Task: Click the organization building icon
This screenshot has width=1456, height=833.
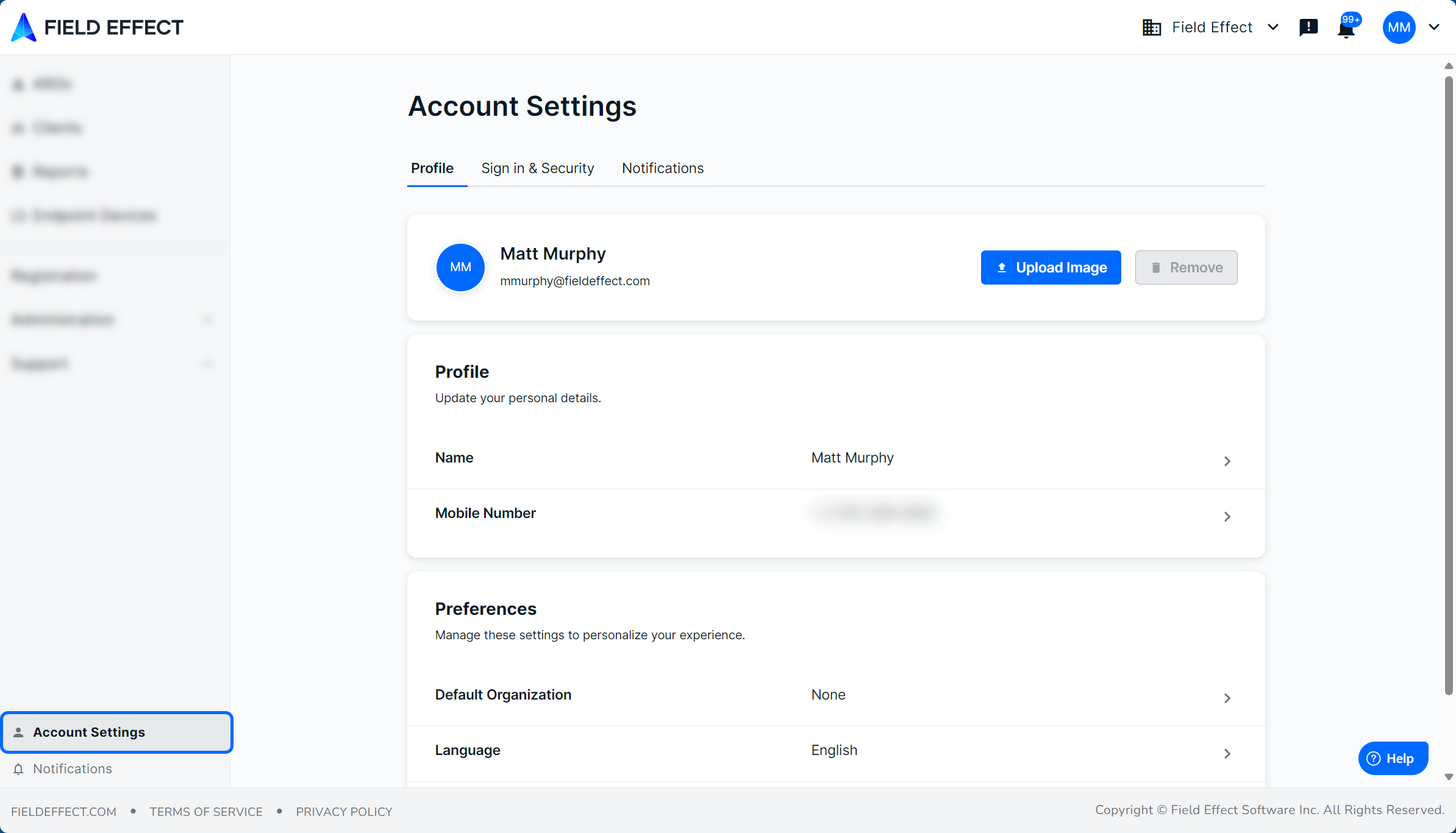Action: [x=1151, y=27]
